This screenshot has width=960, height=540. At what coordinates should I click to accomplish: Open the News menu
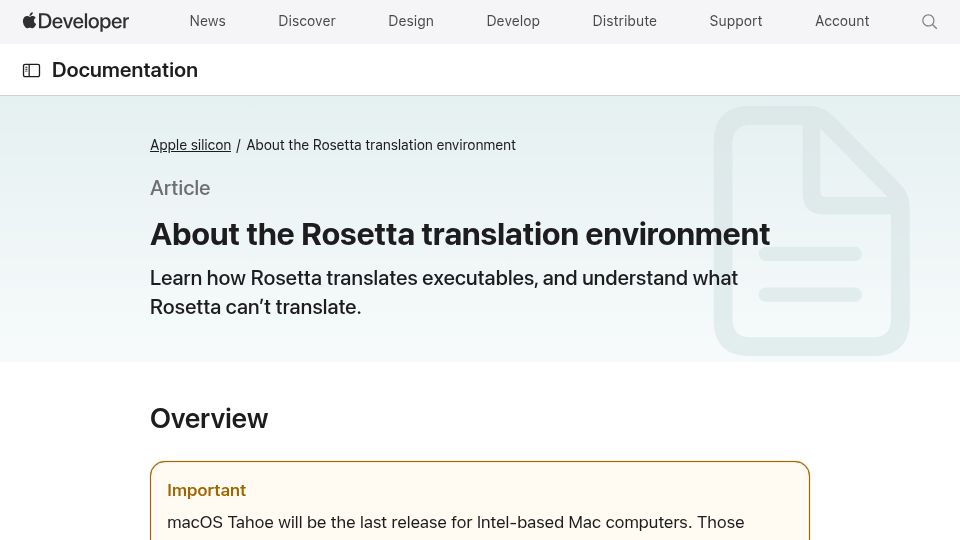tap(208, 21)
